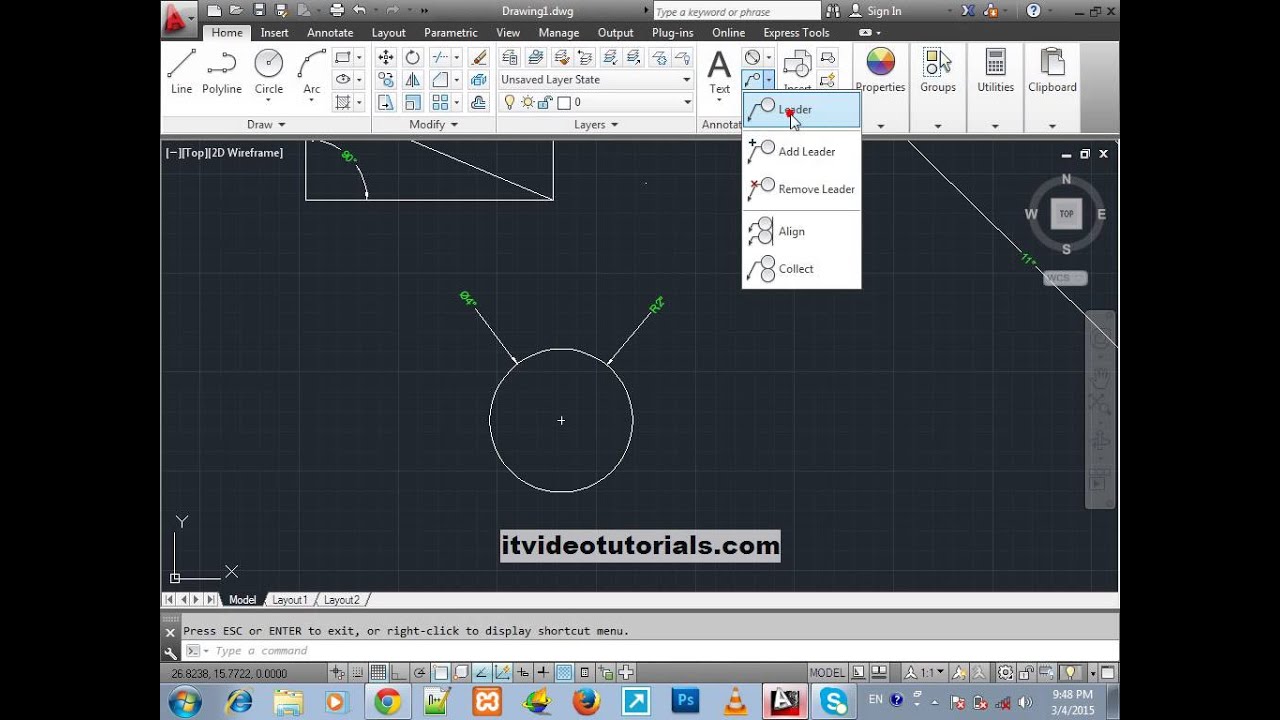
Task: Click the layer 0 color swatch
Action: (564, 102)
